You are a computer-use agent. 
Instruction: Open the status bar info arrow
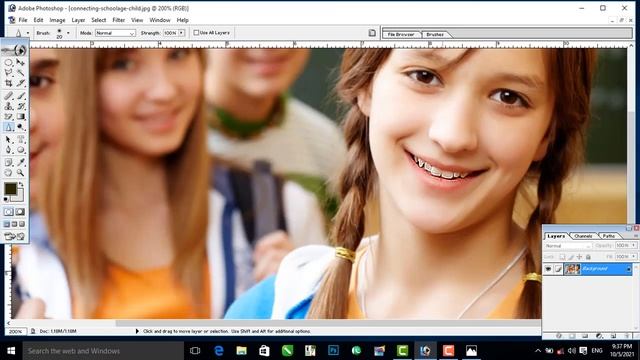137,331
